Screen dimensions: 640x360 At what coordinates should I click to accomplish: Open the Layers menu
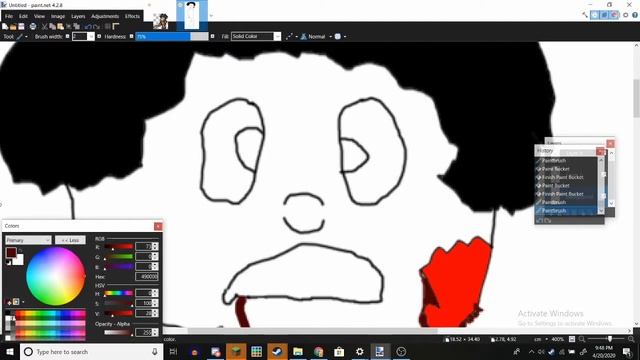[78, 16]
